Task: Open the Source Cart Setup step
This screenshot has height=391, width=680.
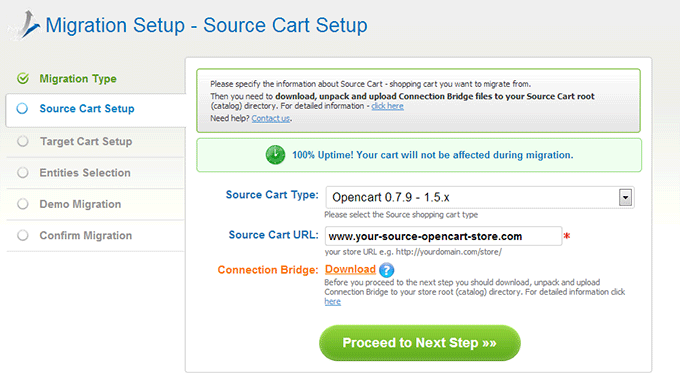Action: [x=87, y=108]
